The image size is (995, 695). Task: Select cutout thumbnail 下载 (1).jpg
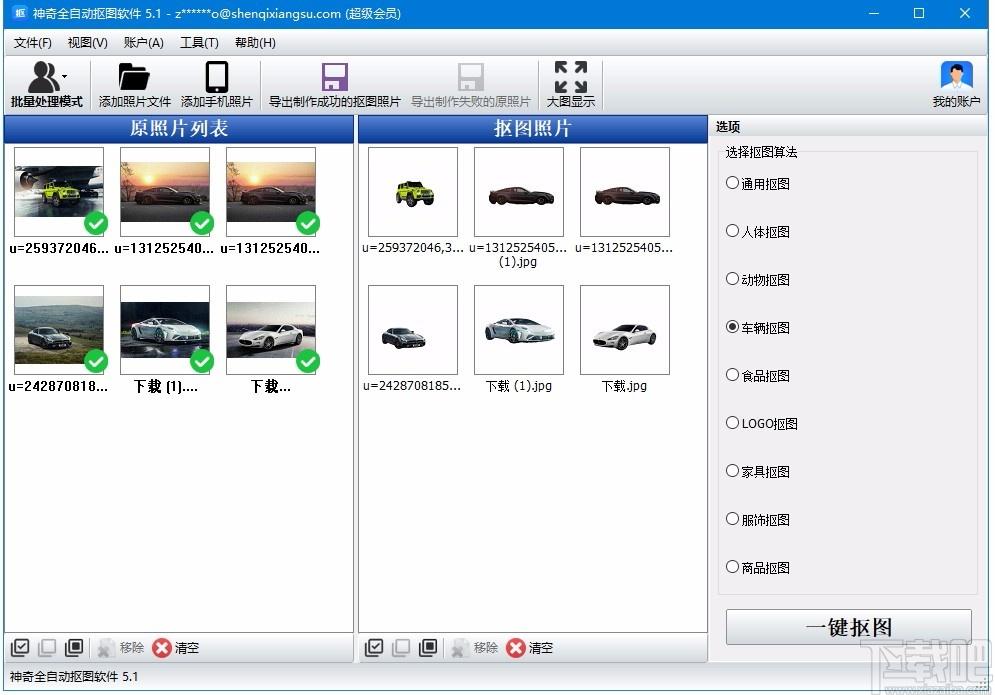pos(519,329)
